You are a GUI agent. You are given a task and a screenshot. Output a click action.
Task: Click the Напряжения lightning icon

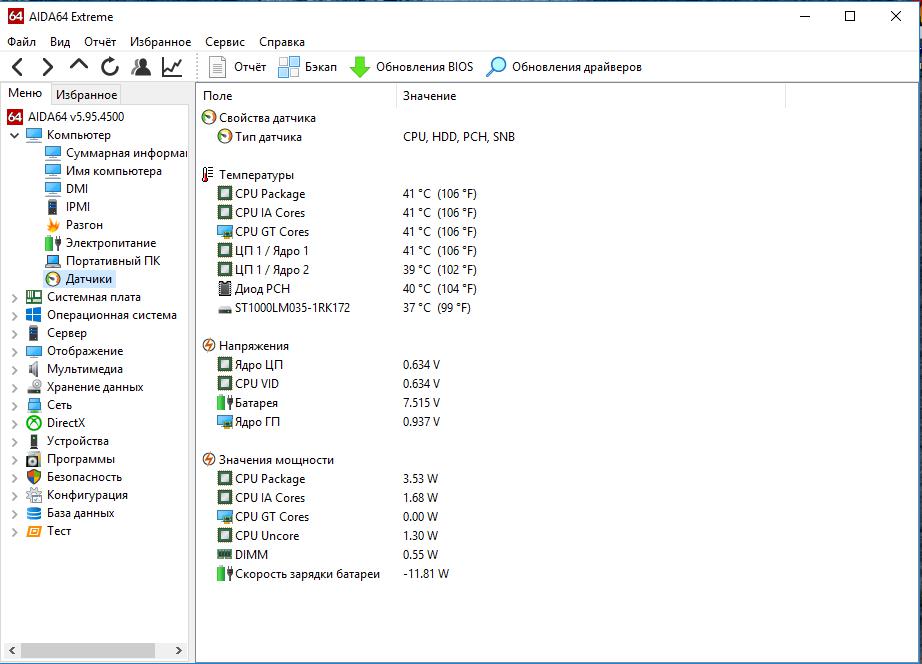point(209,345)
